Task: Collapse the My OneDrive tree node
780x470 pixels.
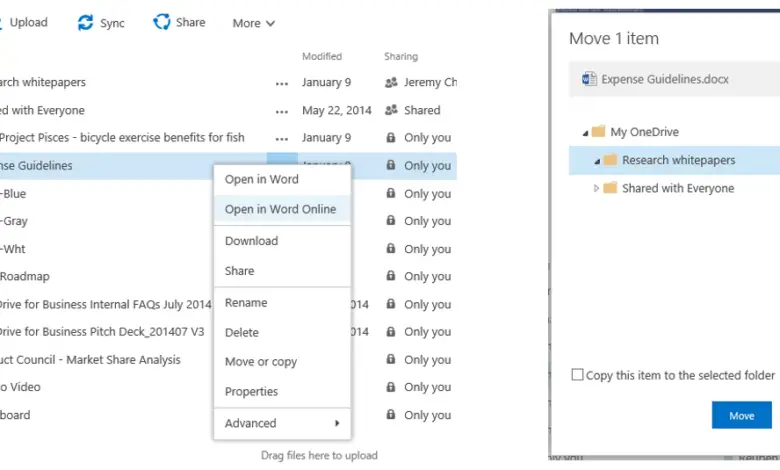Action: click(583, 132)
